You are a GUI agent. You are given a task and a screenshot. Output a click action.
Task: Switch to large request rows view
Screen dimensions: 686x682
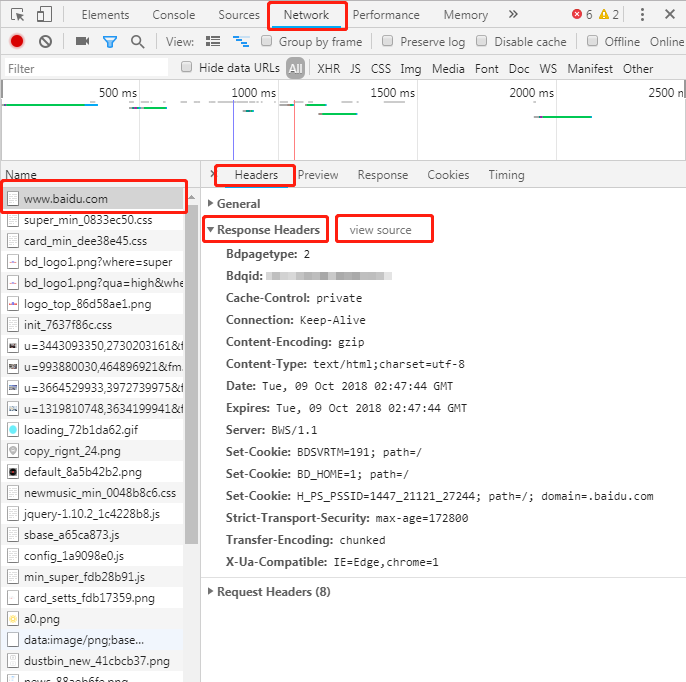(x=213, y=42)
